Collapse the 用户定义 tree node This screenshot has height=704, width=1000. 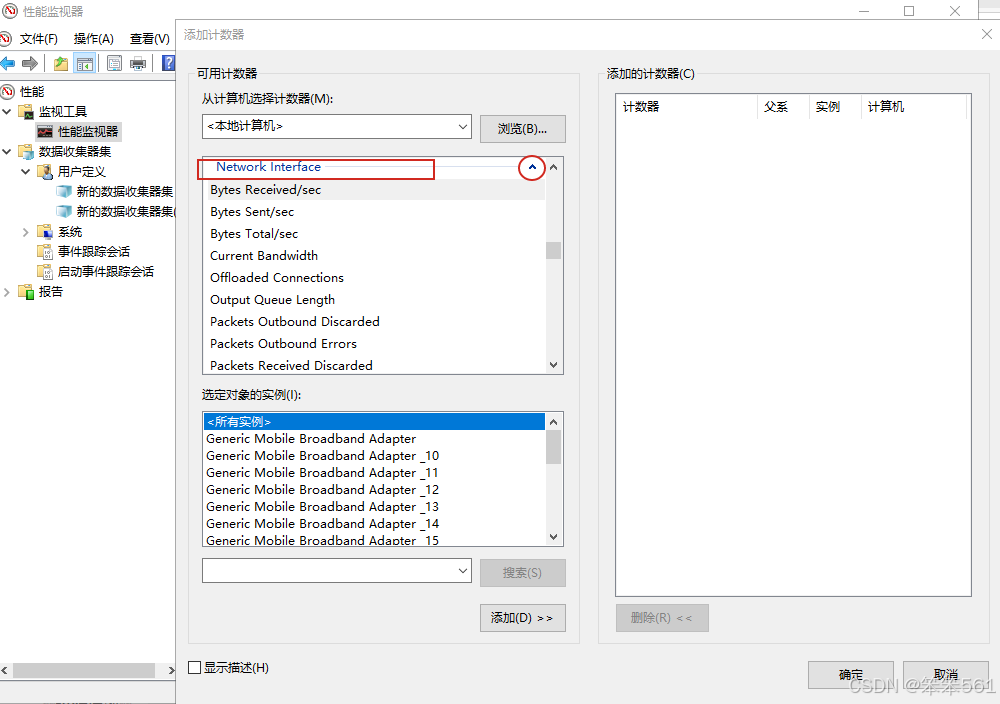26,172
